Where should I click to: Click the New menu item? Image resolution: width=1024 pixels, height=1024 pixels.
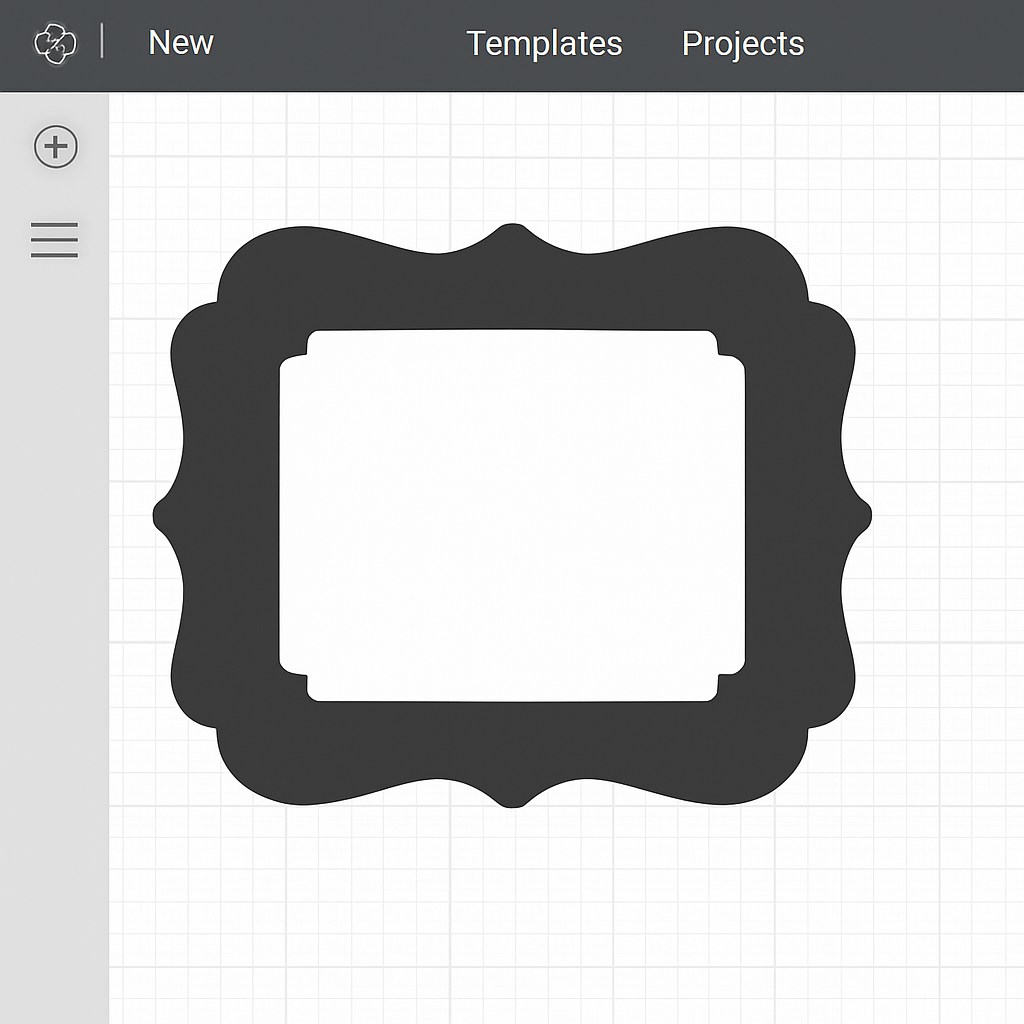(x=180, y=43)
